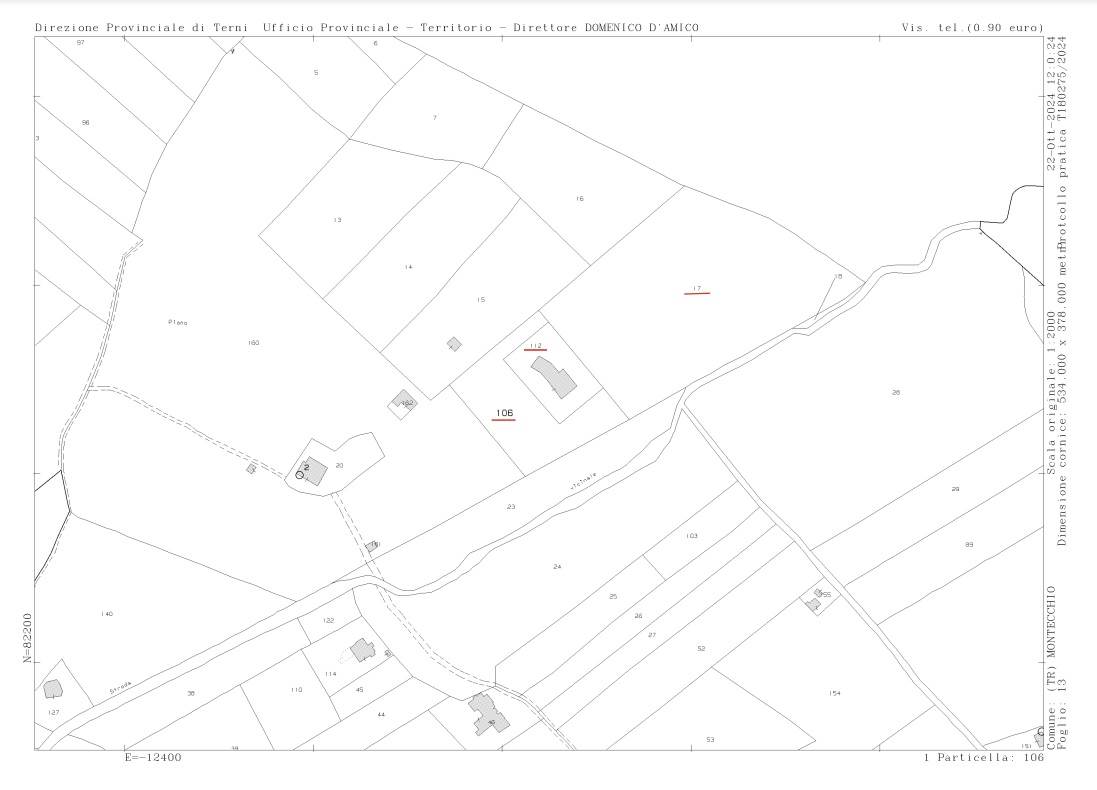Click the 'E=-12400' coordinate label

[x=153, y=758]
